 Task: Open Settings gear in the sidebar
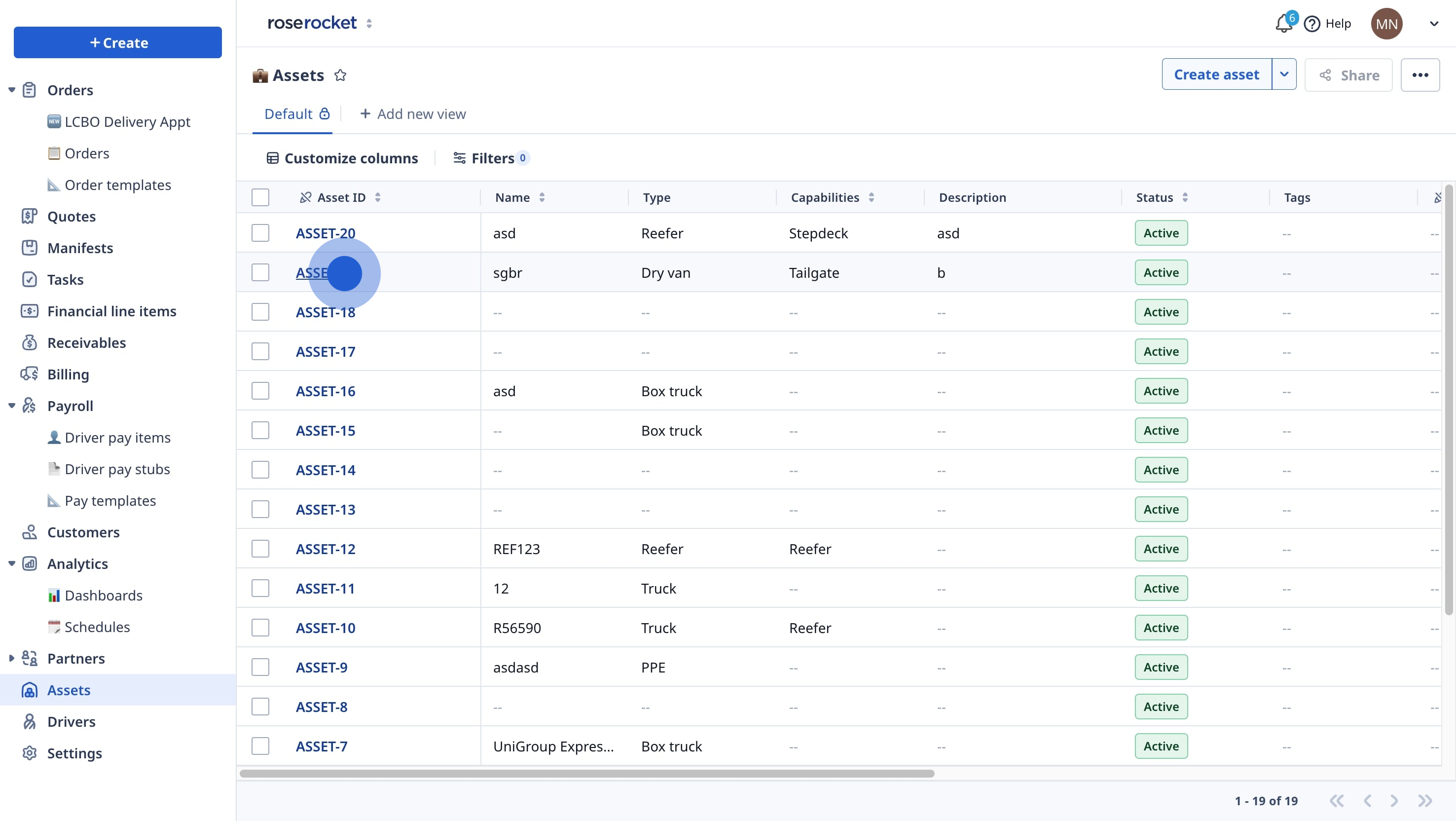point(74,753)
